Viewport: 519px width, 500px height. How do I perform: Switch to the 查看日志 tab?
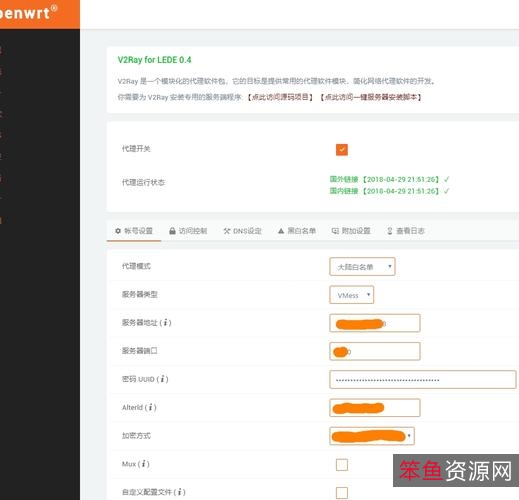[x=405, y=231]
